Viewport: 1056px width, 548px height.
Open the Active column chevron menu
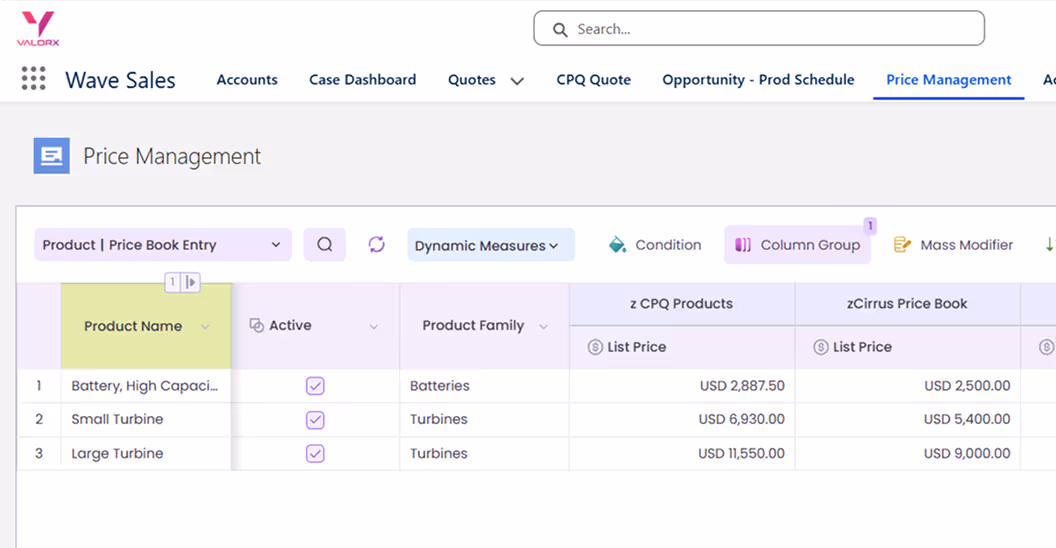point(374,327)
